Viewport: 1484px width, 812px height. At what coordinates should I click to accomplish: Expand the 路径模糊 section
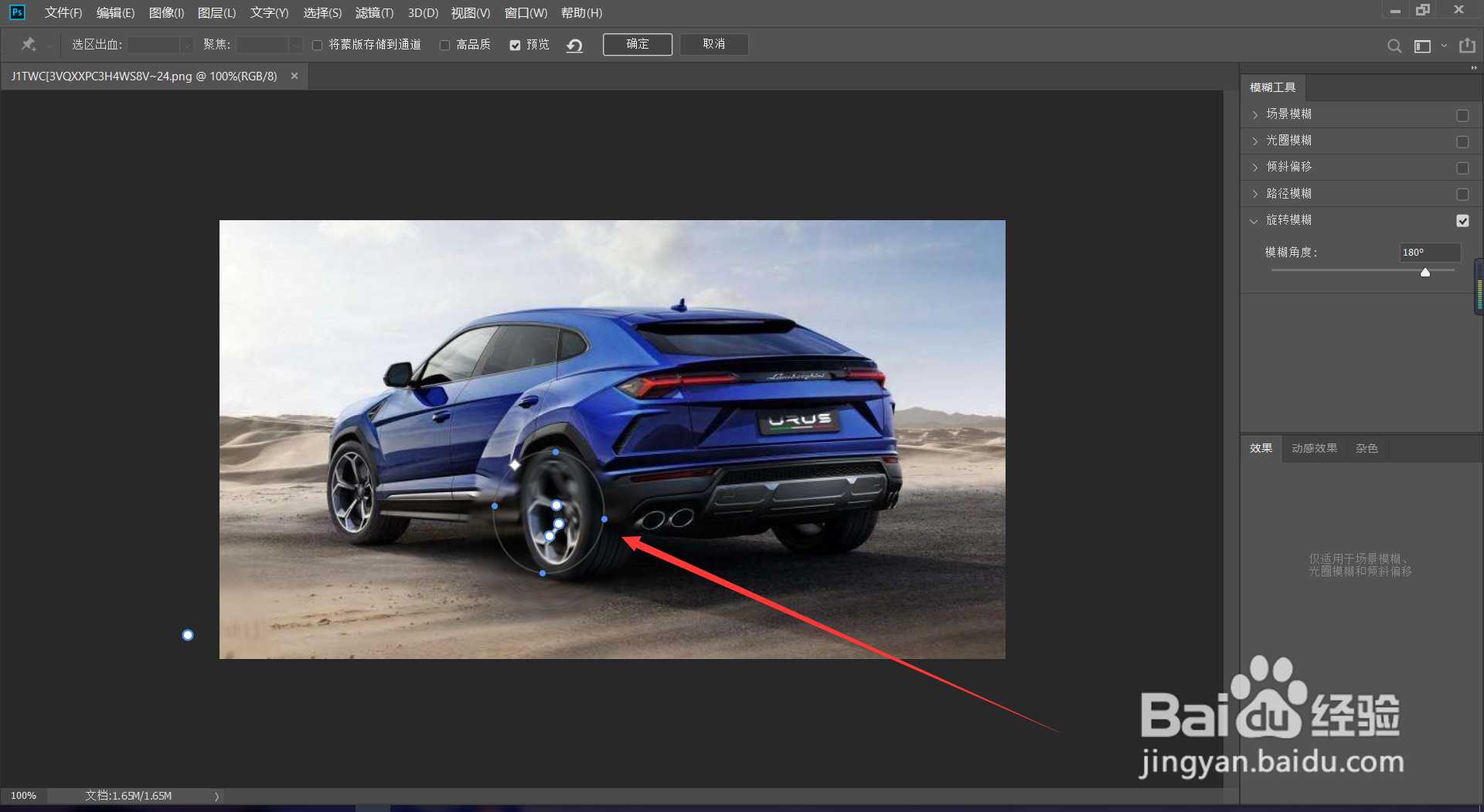[1254, 194]
